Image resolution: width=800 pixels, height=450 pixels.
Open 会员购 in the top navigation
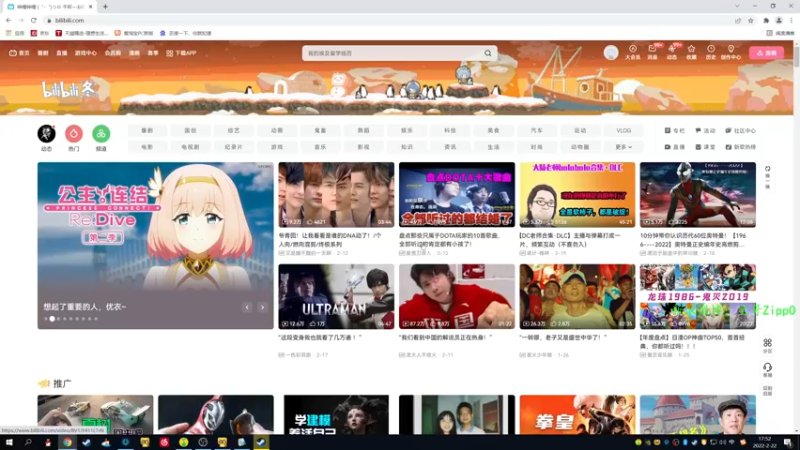point(113,53)
